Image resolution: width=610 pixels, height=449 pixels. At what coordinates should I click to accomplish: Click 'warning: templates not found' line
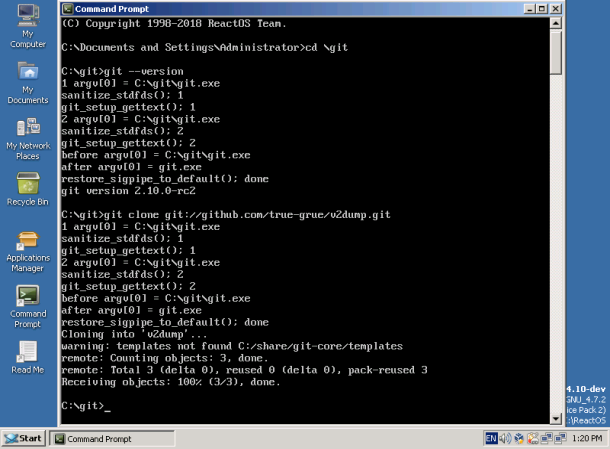tap(232, 346)
